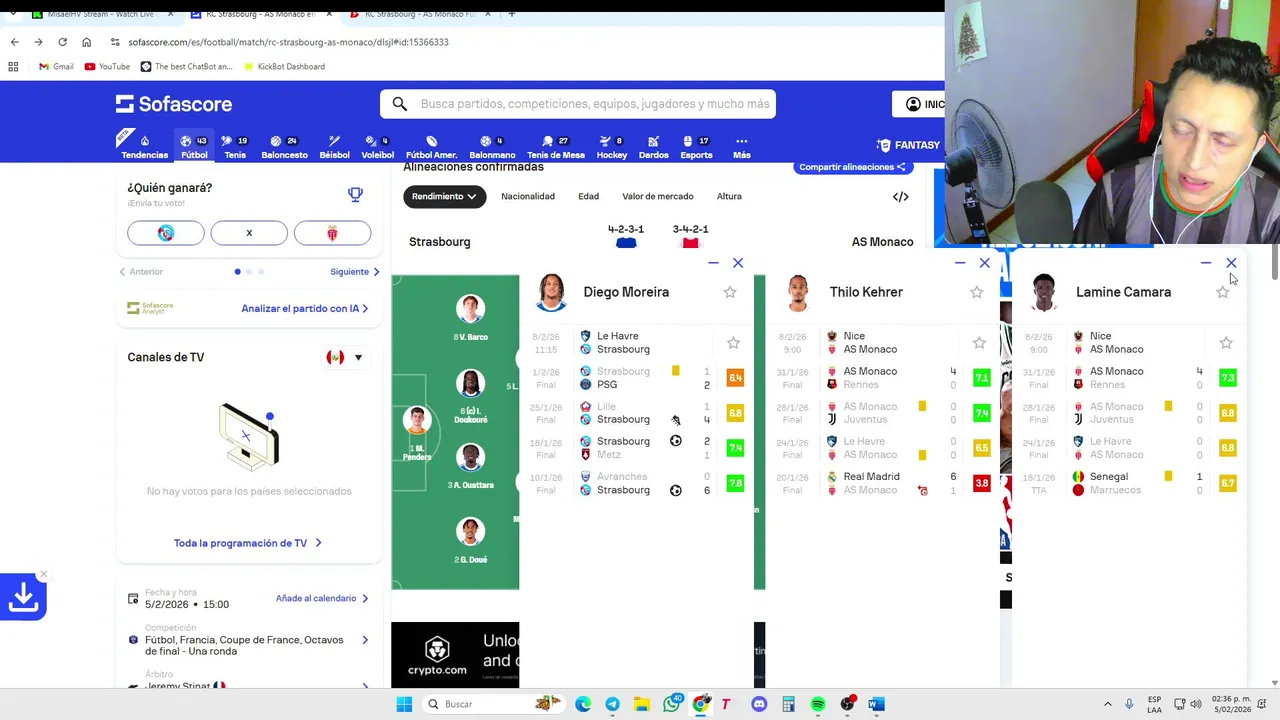Go back to Anterior card
1280x720 pixels.
click(141, 272)
